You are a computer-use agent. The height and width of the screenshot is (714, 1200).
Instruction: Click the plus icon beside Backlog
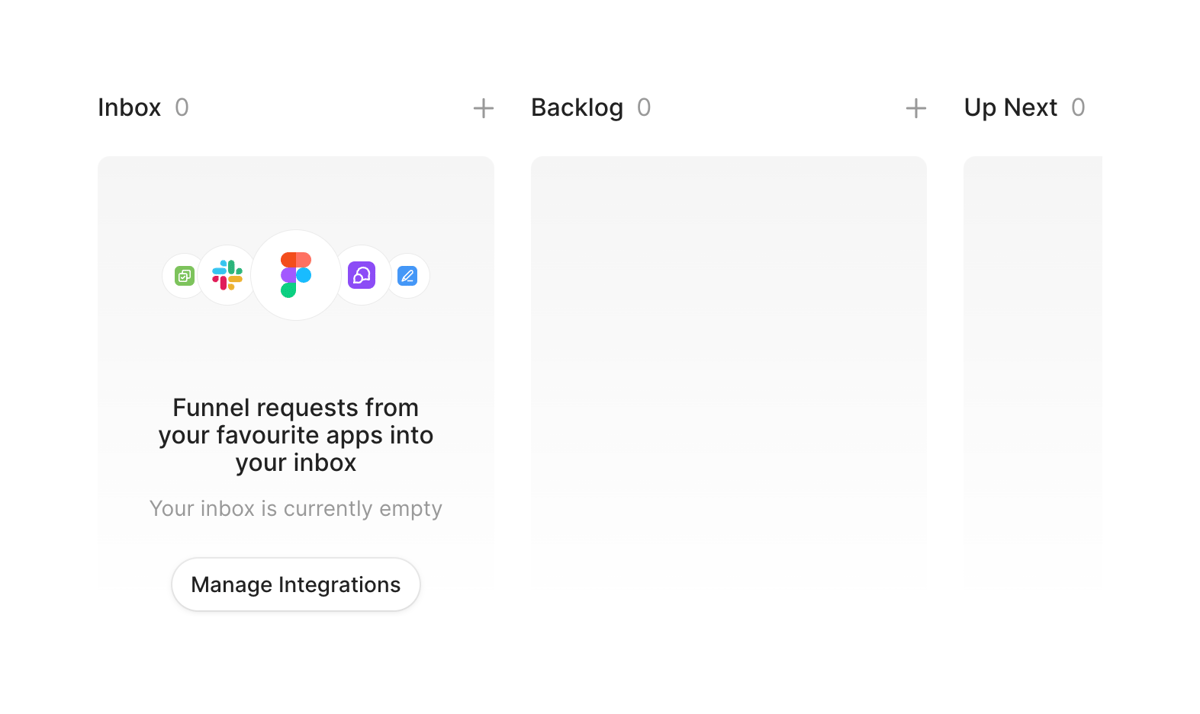916,107
